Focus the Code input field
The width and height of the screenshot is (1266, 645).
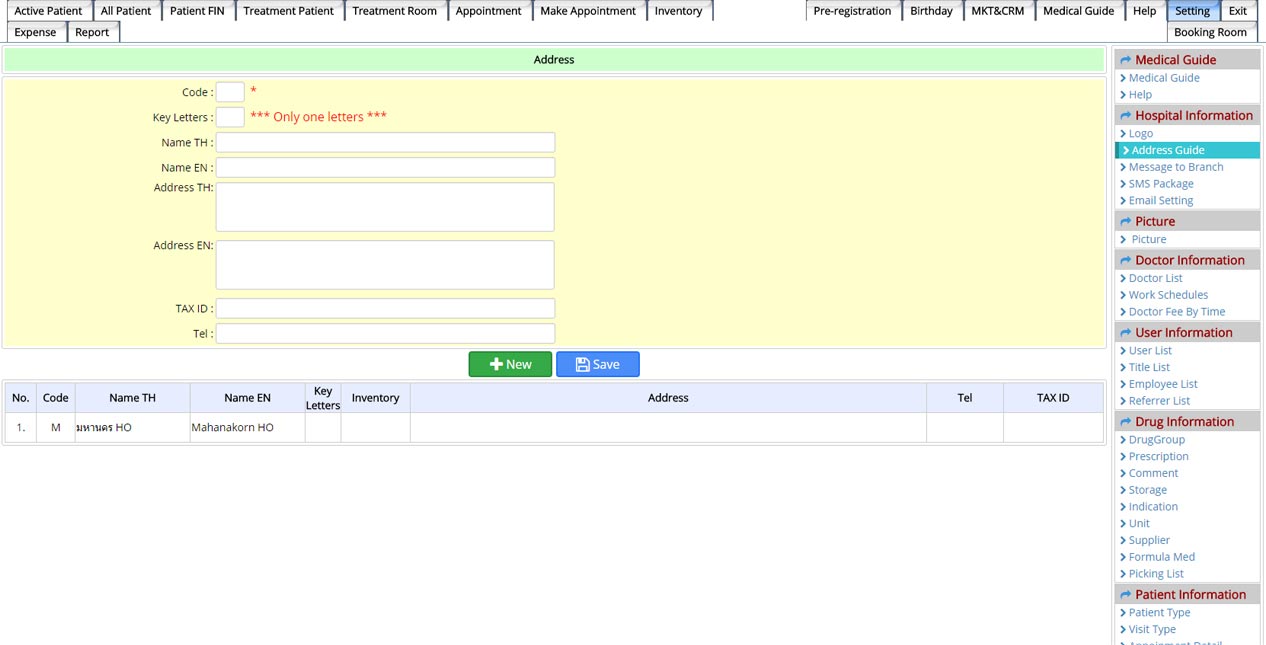230,92
